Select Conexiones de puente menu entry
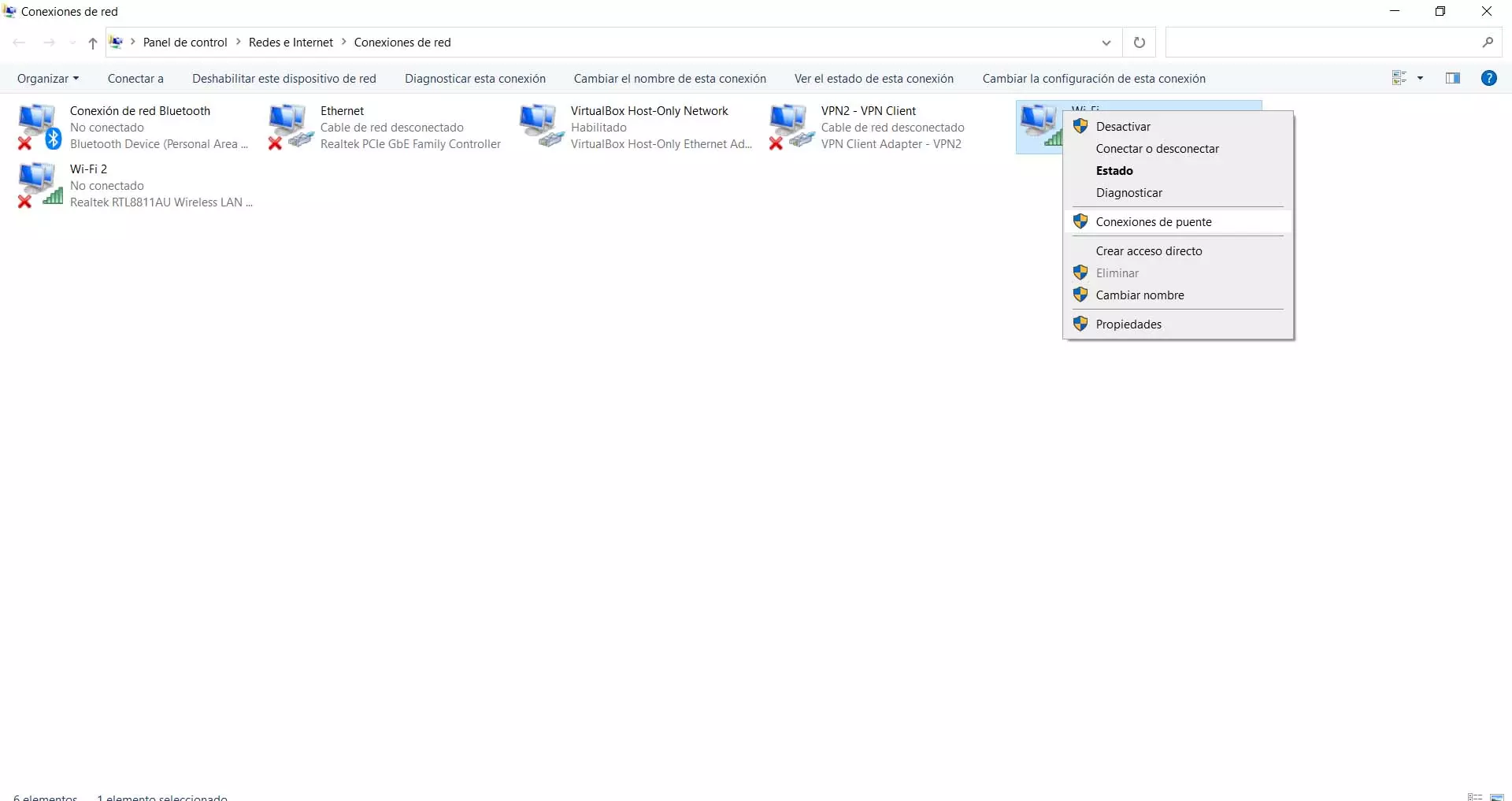This screenshot has height=801, width=1512. [x=1178, y=222]
